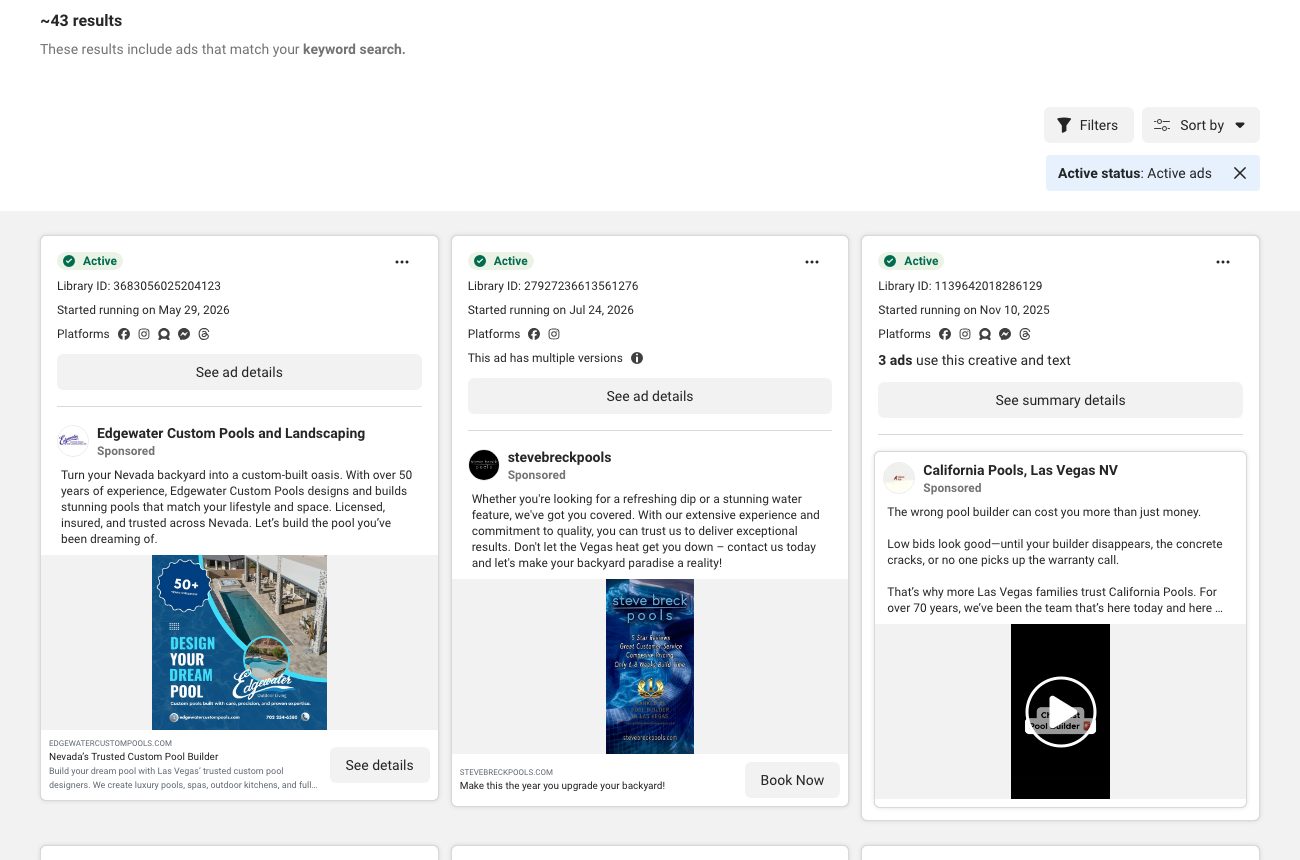
Task: Click See ad details for Edgewater ad
Action: coord(239,372)
